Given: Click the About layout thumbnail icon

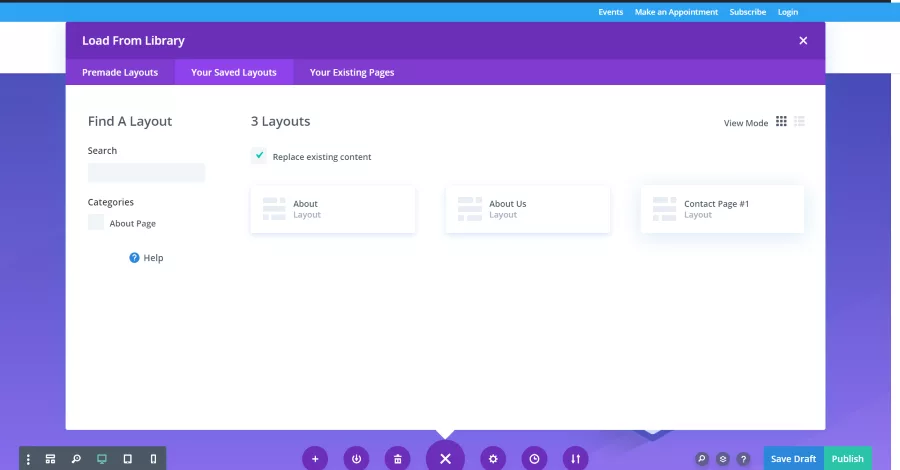Looking at the screenshot, I should [x=274, y=209].
